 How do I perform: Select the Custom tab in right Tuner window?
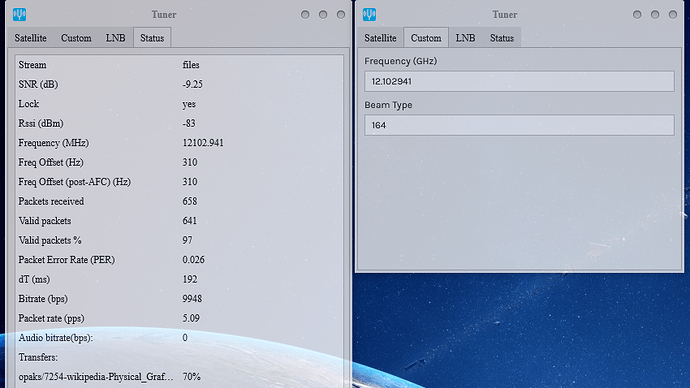(426, 38)
